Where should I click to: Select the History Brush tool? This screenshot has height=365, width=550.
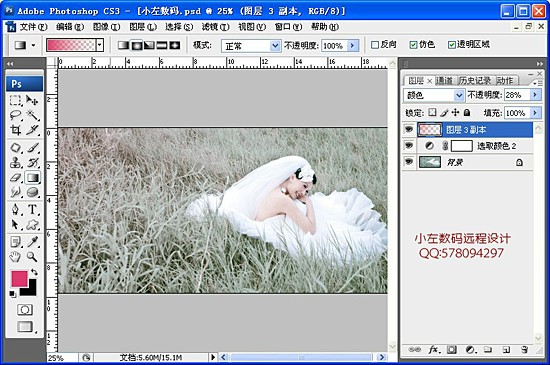coord(32,163)
